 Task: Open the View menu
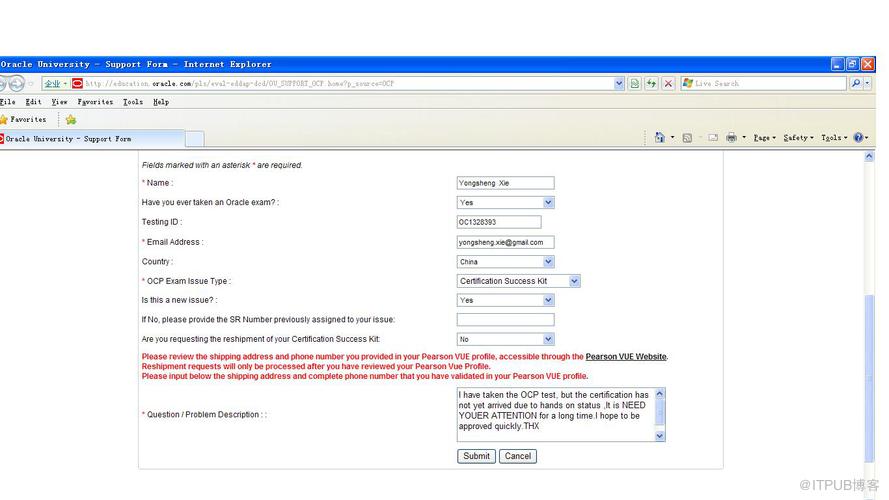pyautogui.click(x=60, y=102)
